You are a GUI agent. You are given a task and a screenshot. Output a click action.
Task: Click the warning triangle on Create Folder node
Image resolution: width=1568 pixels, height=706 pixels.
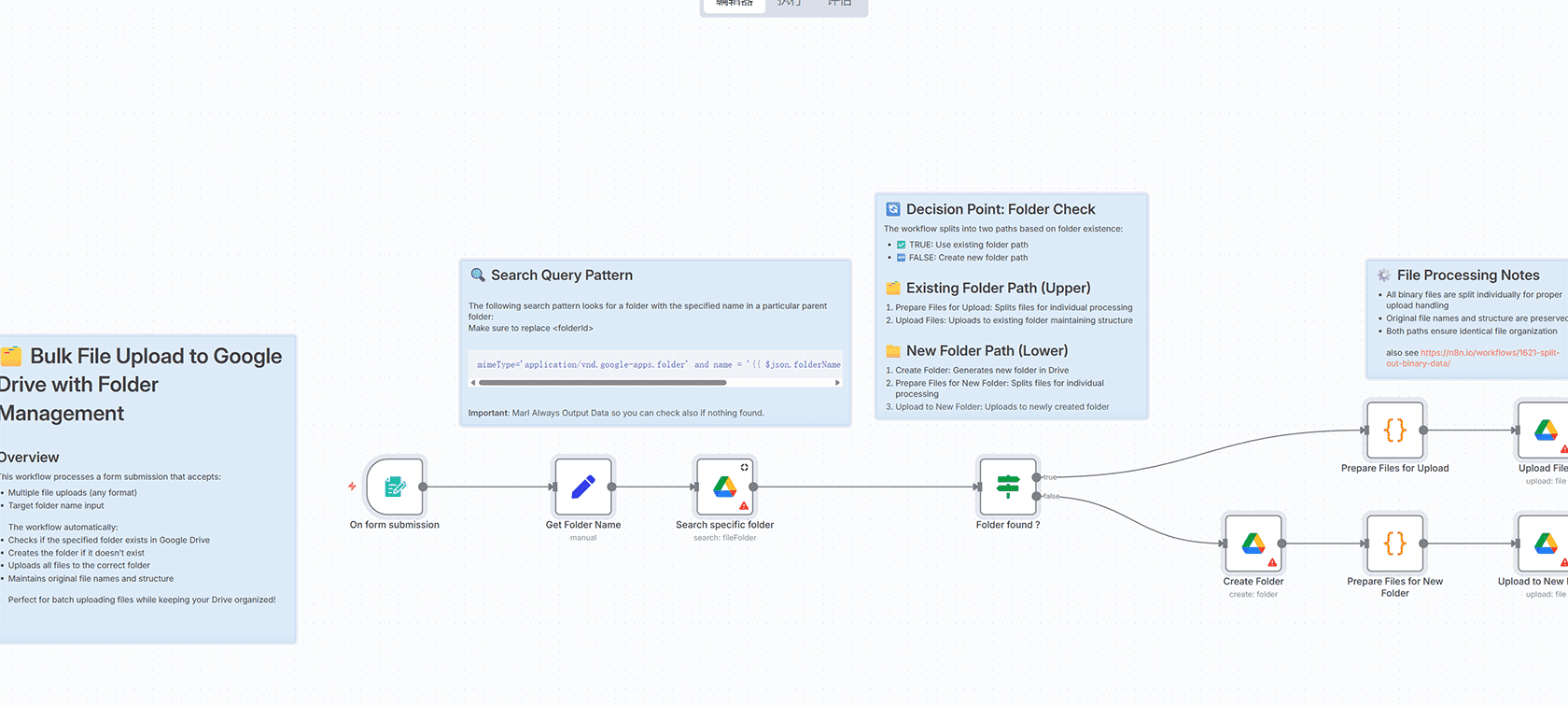1272,562
